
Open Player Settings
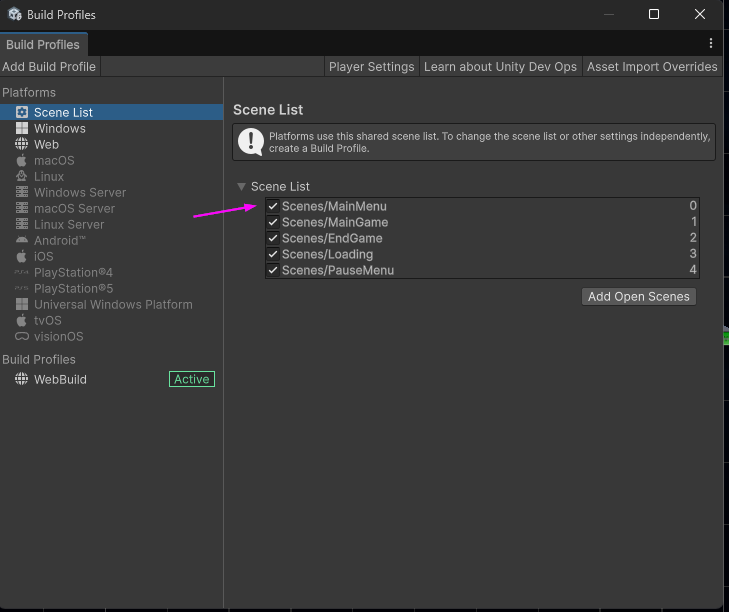coord(371,67)
